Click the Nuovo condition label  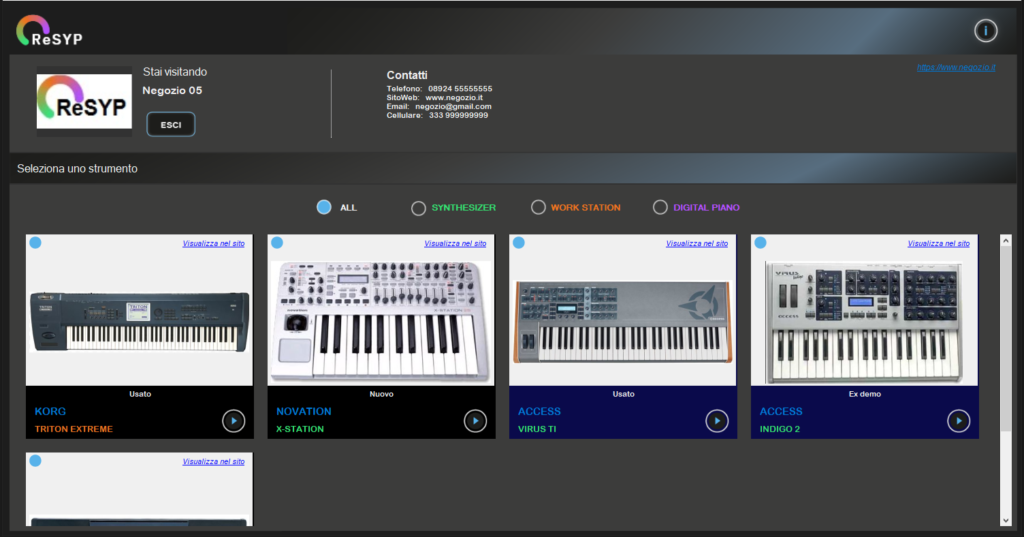pyautogui.click(x=381, y=394)
